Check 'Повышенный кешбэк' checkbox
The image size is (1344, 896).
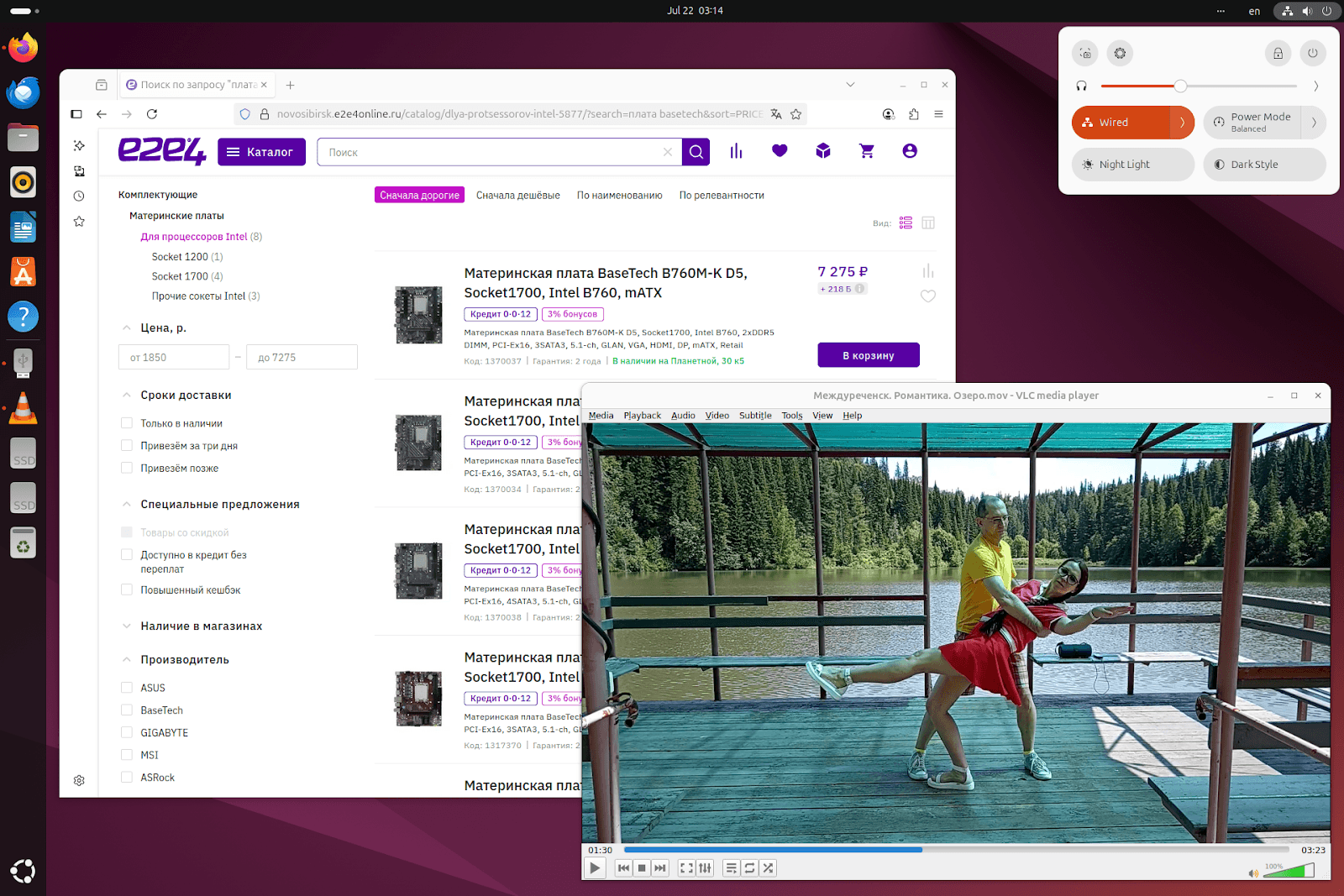tap(127, 589)
